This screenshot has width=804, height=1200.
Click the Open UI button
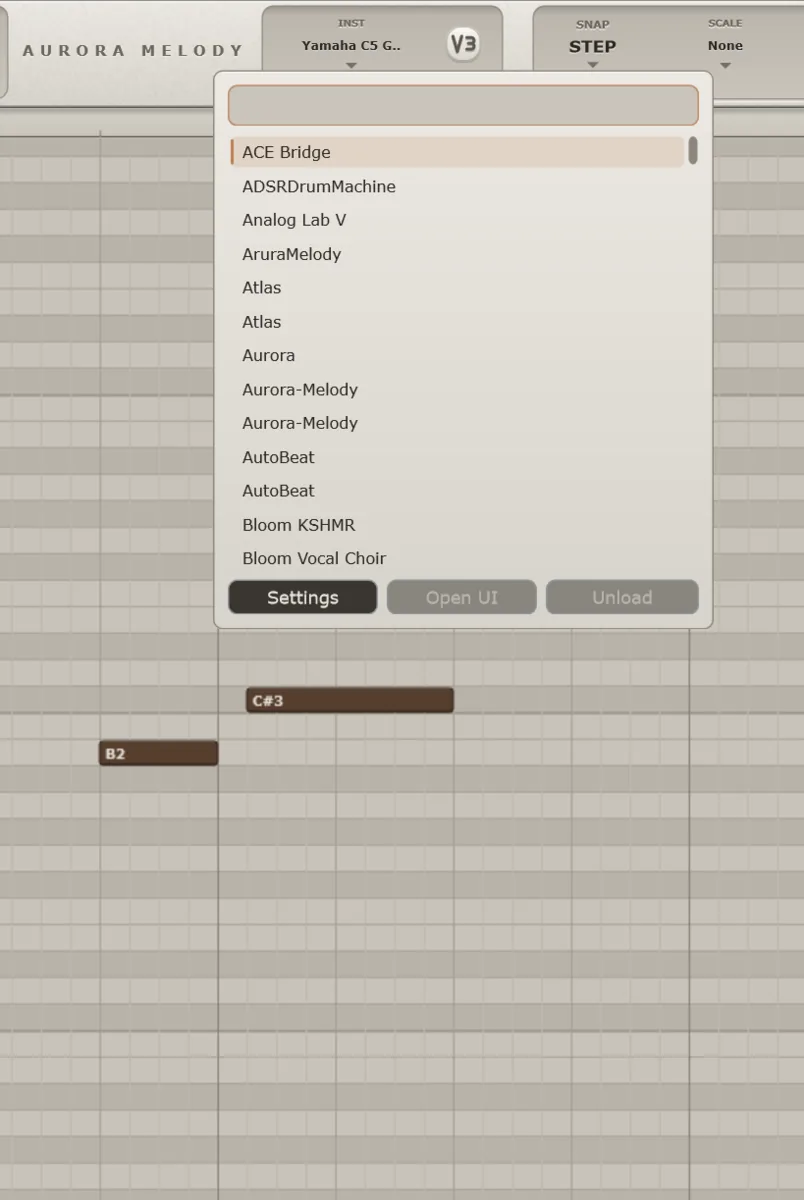(462, 597)
